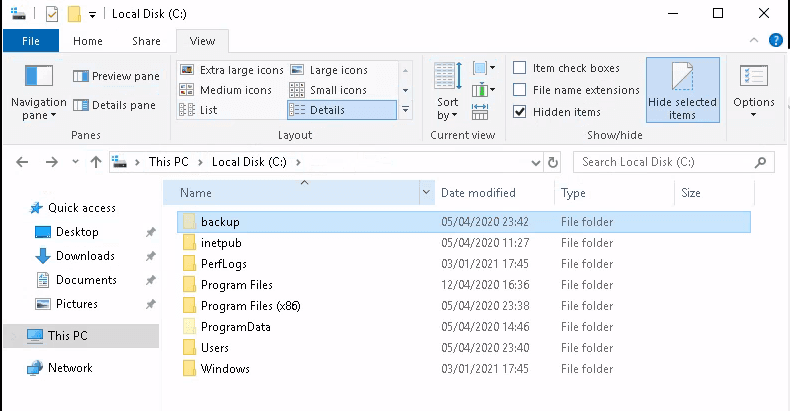The width and height of the screenshot is (790, 411).
Task: Switch to the Share ribbon tab
Action: point(146,41)
